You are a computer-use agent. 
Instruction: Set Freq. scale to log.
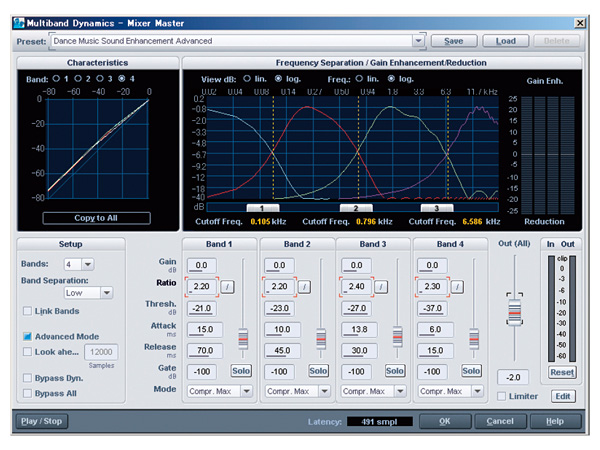pos(391,78)
